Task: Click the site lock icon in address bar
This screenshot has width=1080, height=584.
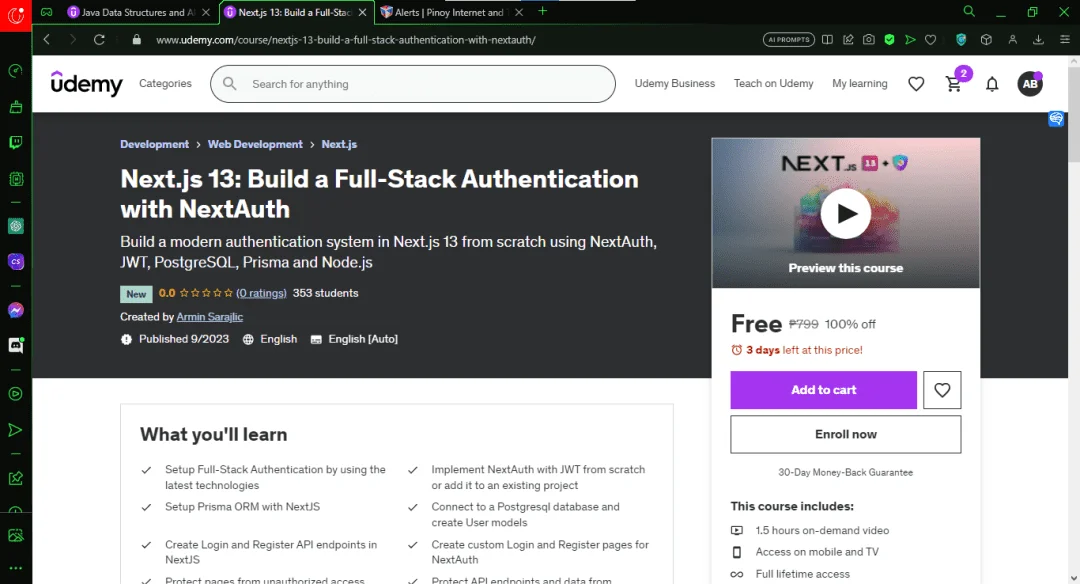Action: pyautogui.click(x=136, y=40)
